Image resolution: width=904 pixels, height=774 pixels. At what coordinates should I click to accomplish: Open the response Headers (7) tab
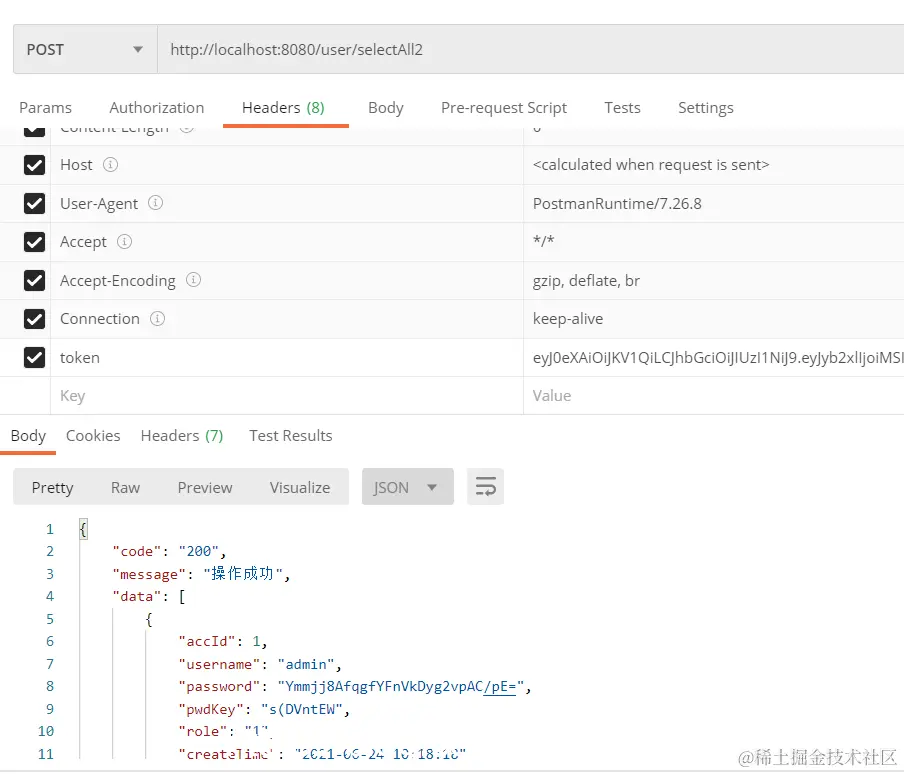click(x=182, y=436)
